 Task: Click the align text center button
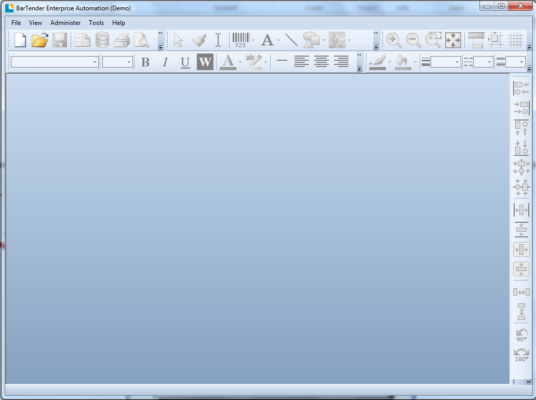click(x=321, y=62)
